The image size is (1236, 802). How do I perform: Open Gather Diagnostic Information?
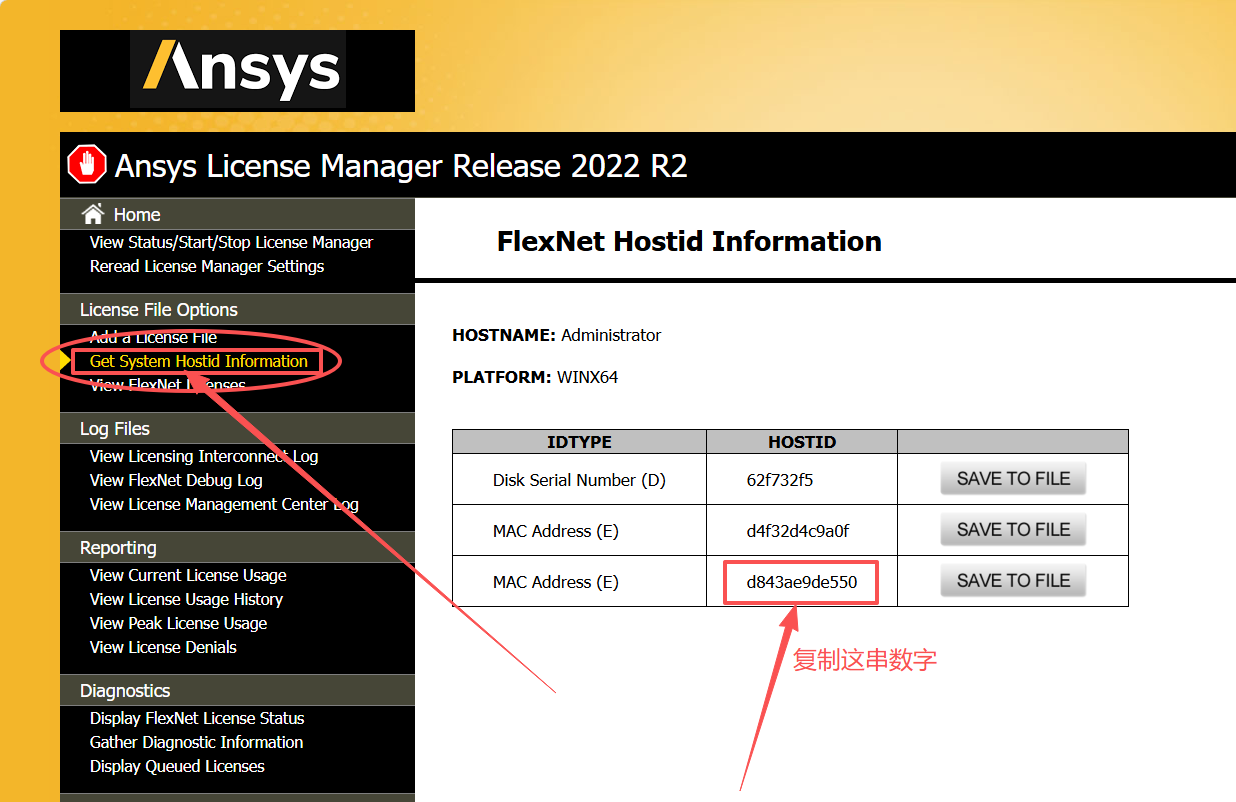(196, 742)
